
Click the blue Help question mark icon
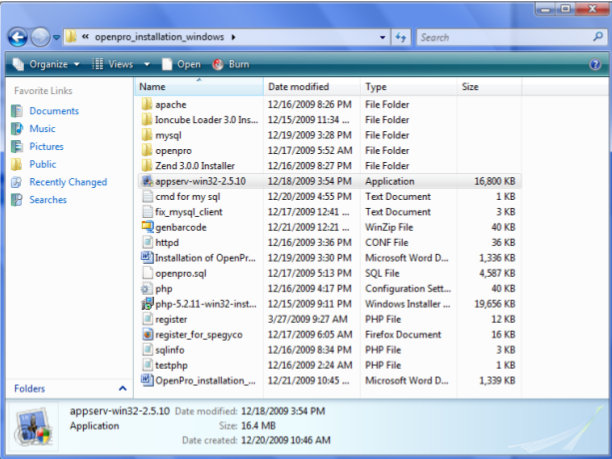point(595,64)
